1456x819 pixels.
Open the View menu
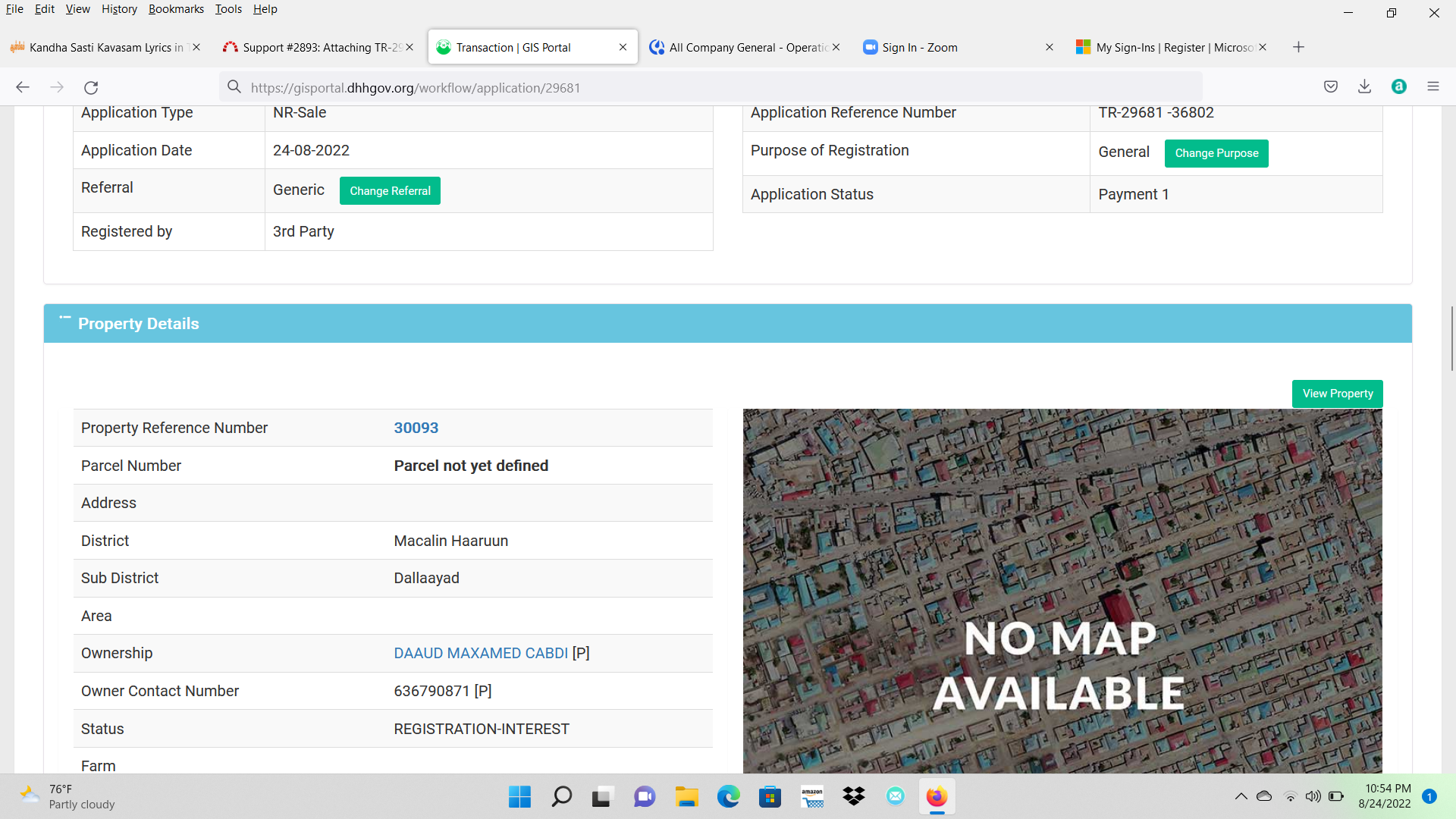(x=77, y=9)
